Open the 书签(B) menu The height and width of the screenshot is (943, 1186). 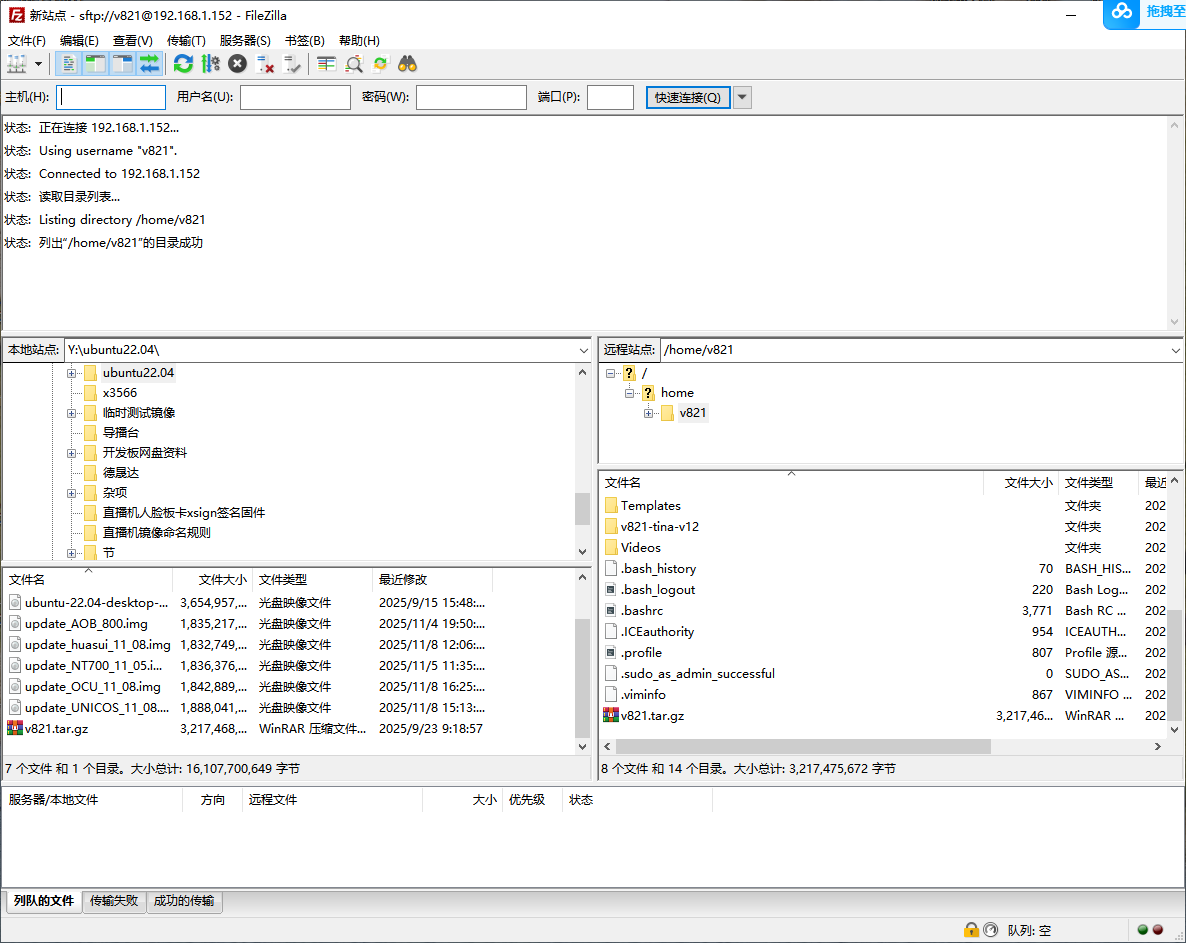(x=305, y=41)
